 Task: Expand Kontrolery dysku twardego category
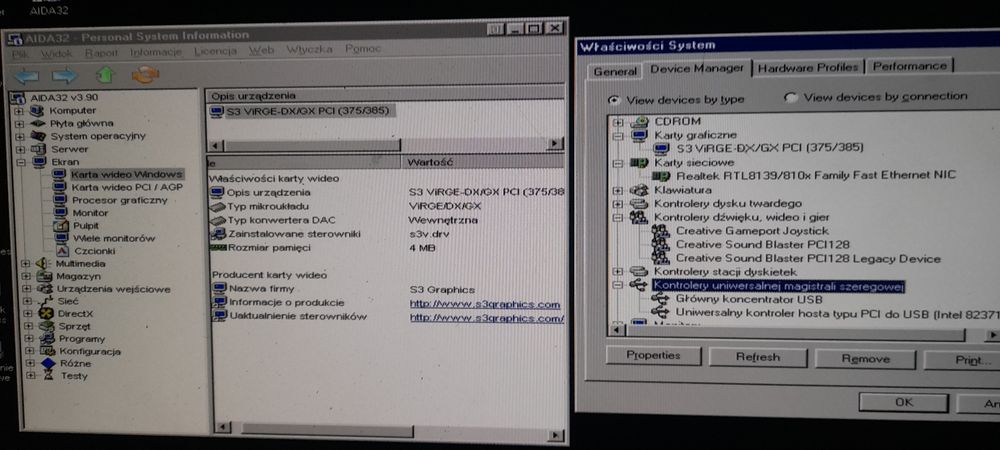point(617,204)
